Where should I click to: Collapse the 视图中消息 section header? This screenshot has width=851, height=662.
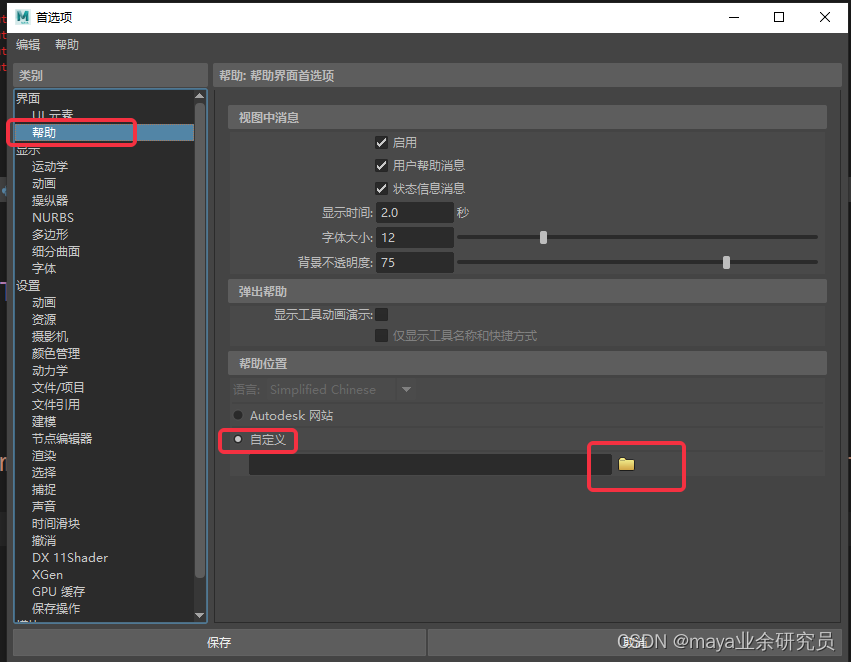coord(527,117)
